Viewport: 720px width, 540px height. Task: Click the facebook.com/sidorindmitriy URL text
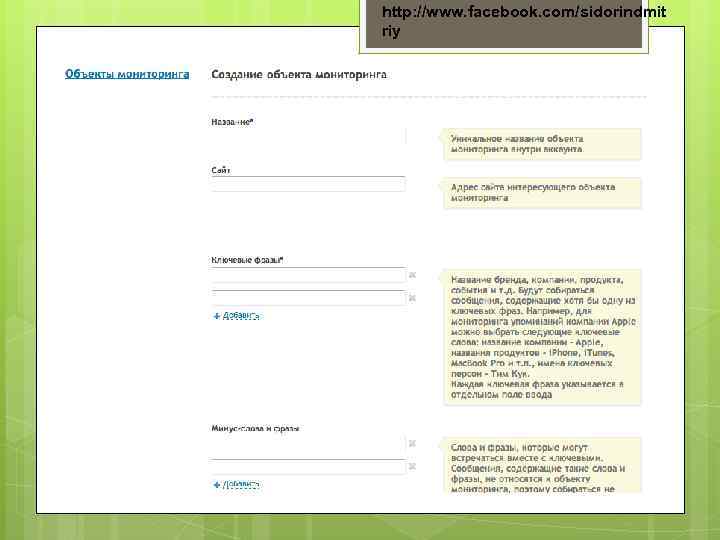[524, 21]
